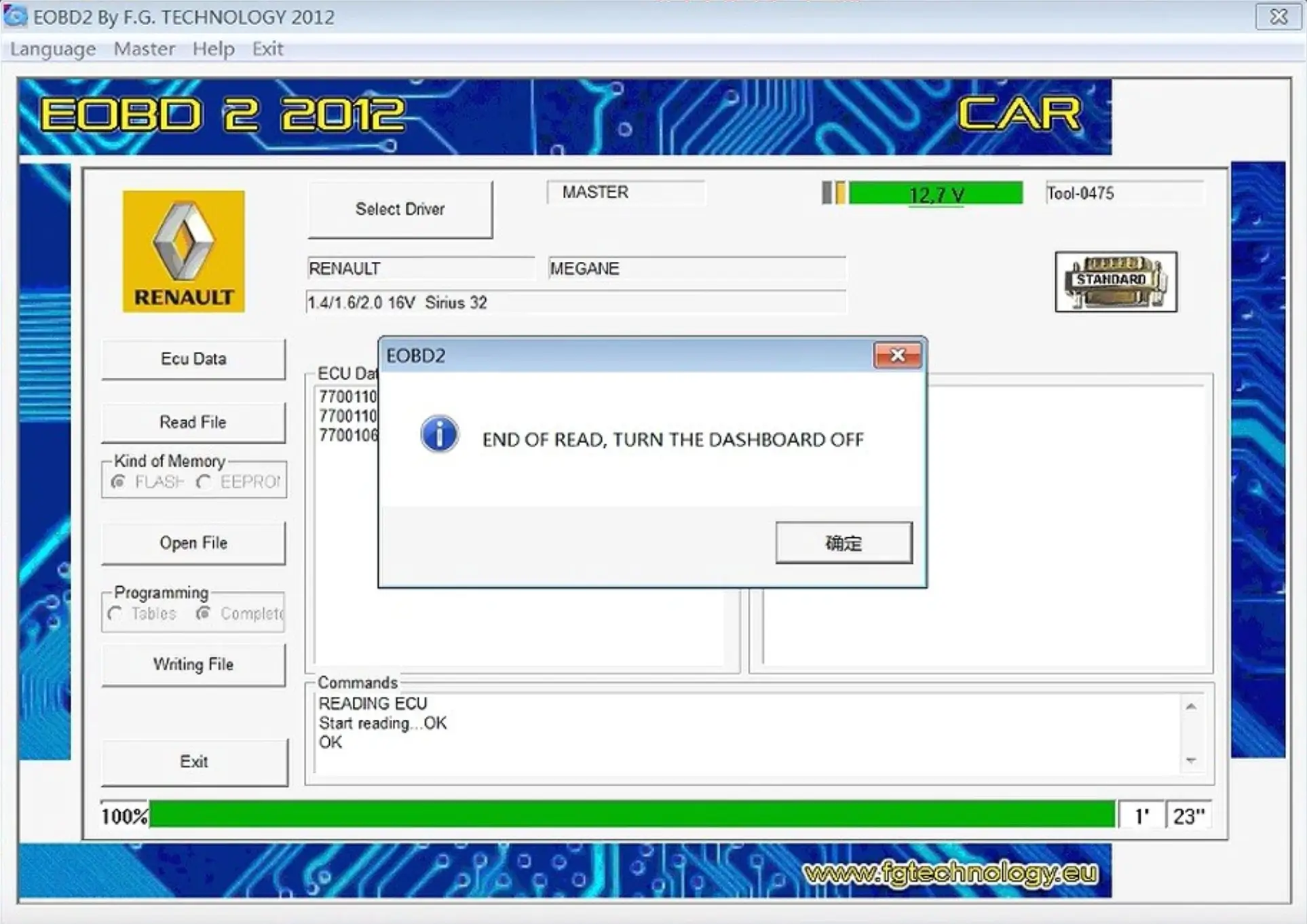This screenshot has width=1307, height=924.
Task: Click the Renault brand logo
Action: (183, 251)
